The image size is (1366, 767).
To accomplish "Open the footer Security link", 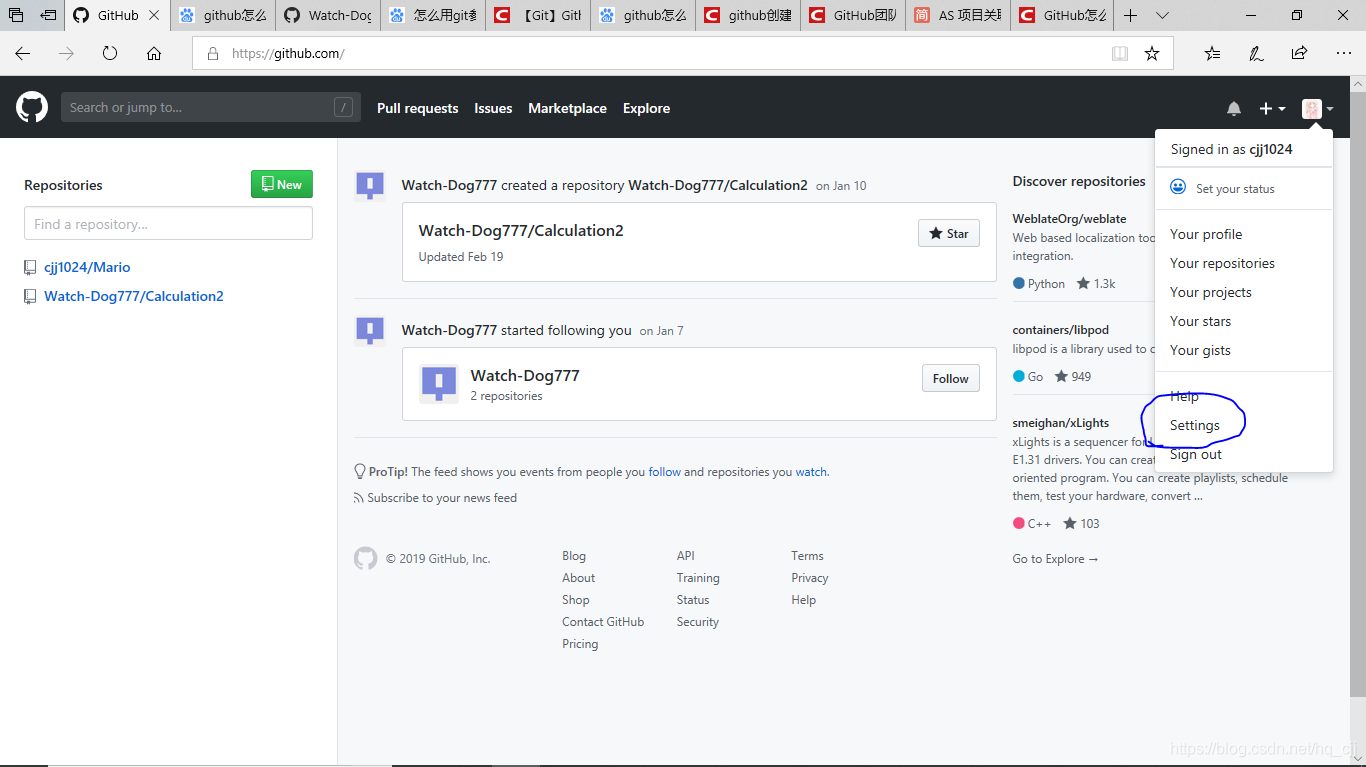I will tap(698, 622).
